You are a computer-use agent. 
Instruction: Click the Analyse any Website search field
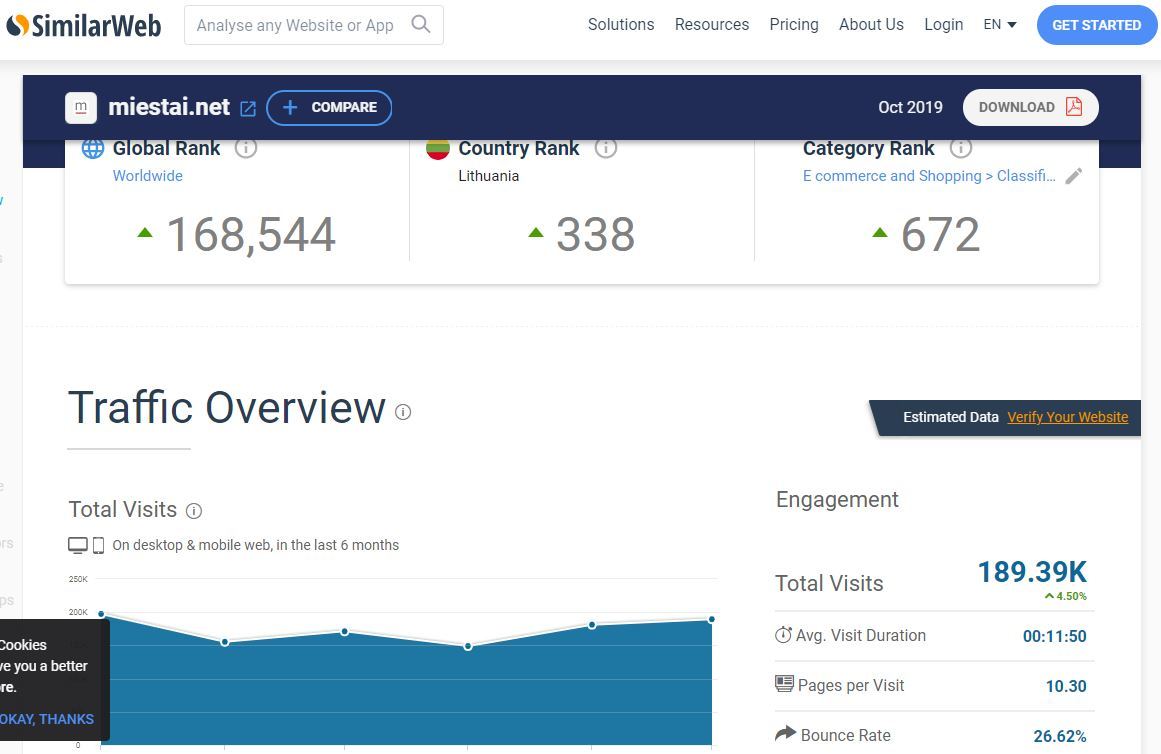click(295, 26)
